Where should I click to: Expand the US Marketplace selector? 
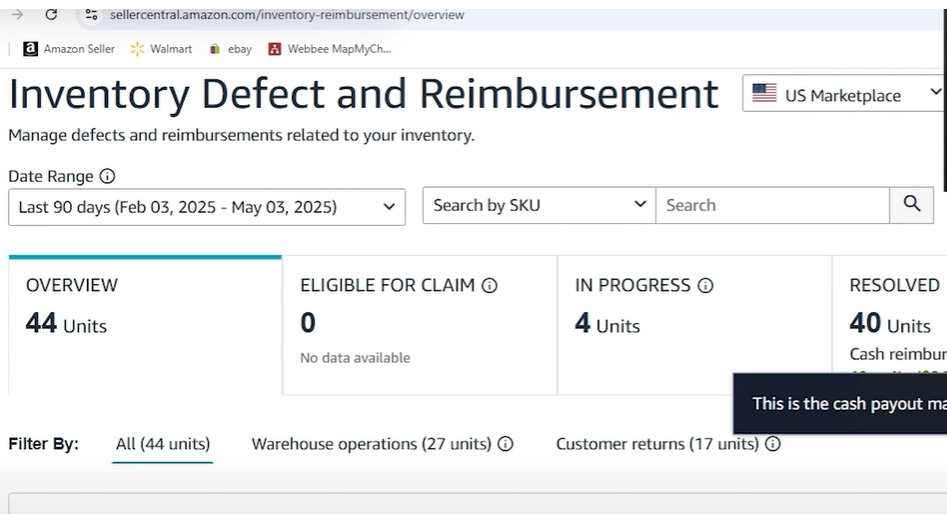pos(845,95)
